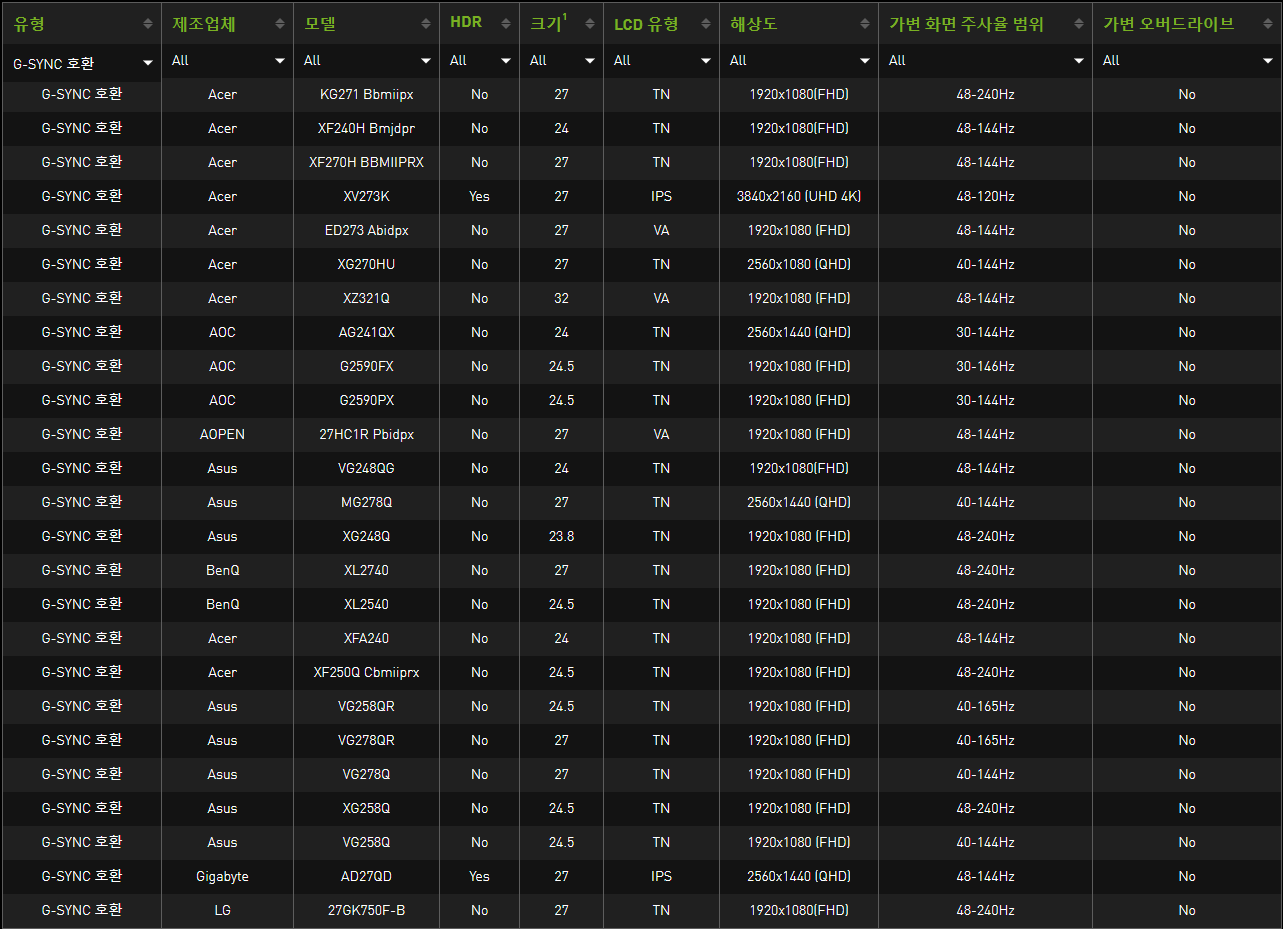This screenshot has height=929, width=1283.
Task: Click refresh range cell 30-146Hz
Action: pos(985,367)
